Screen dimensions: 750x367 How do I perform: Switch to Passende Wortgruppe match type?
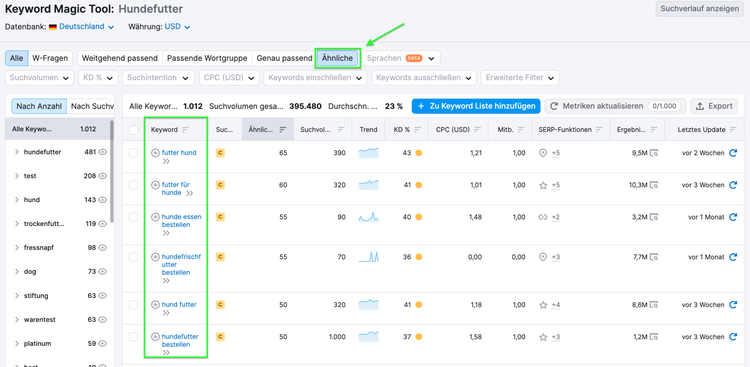(x=207, y=58)
